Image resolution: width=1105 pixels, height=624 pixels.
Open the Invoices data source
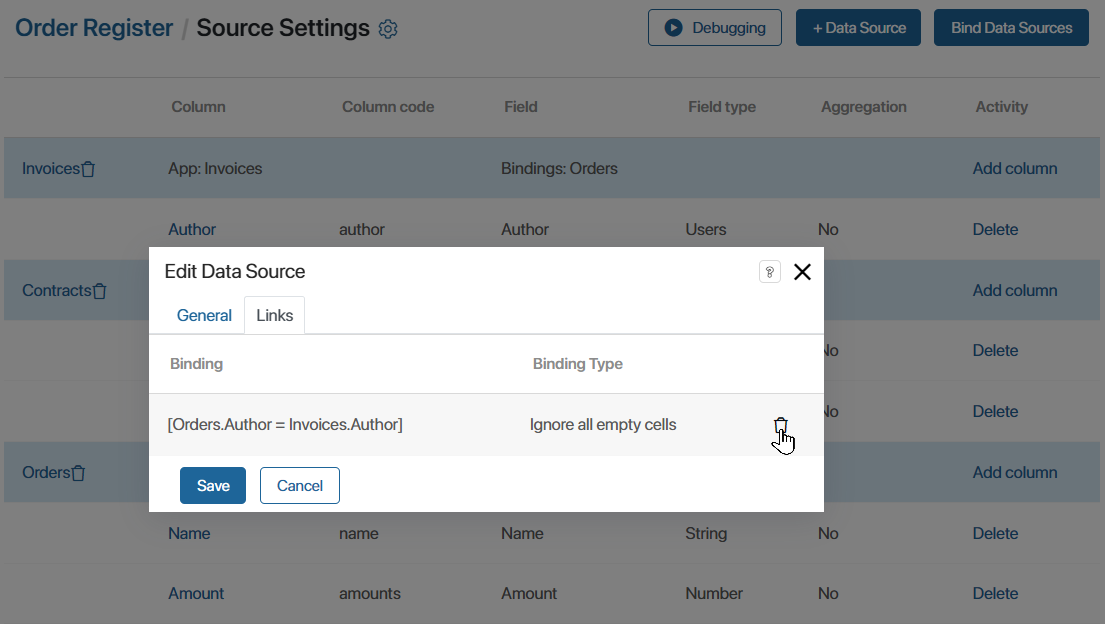(51, 169)
